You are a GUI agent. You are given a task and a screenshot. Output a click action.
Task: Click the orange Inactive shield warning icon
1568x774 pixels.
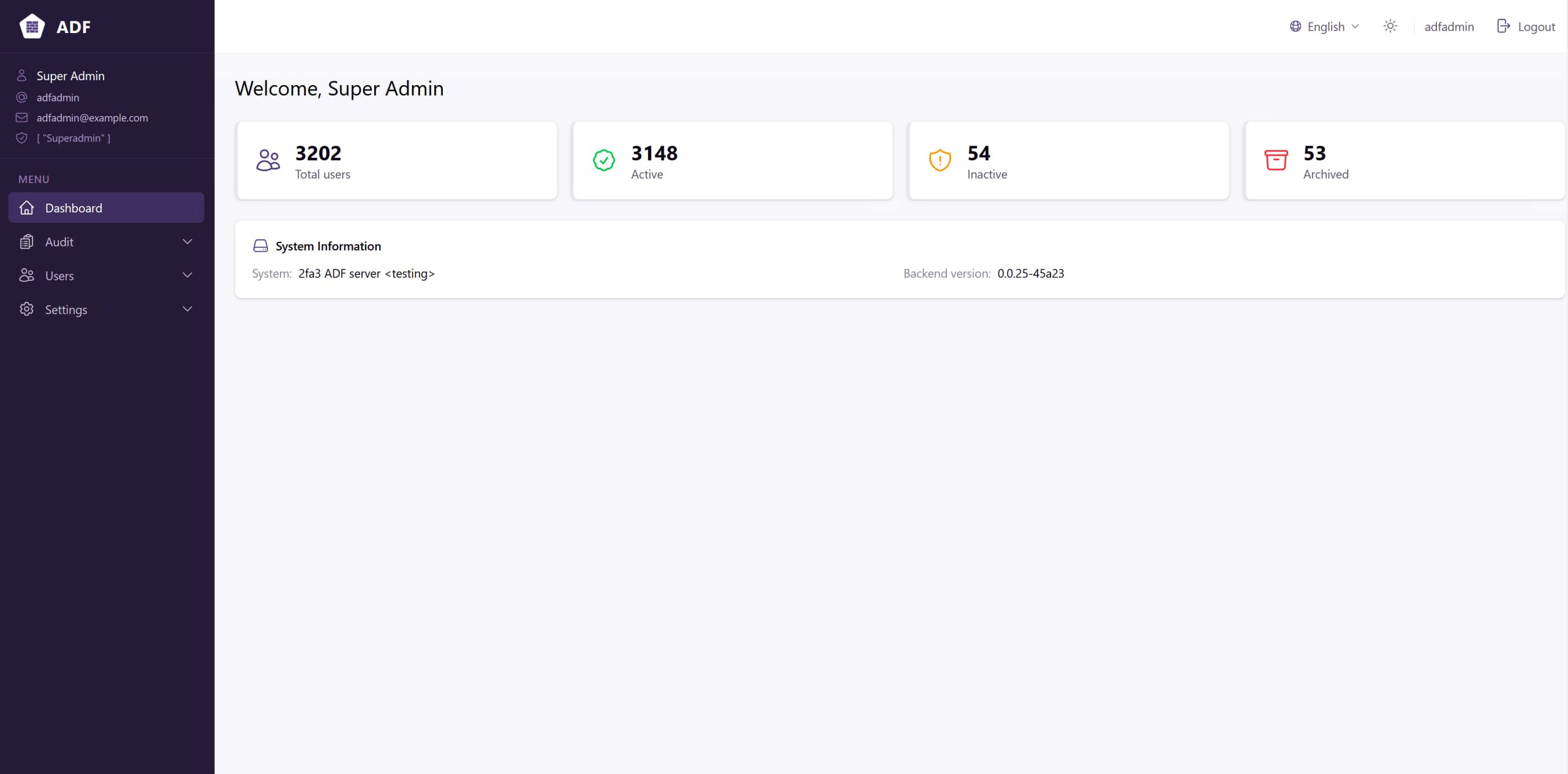pyautogui.click(x=940, y=160)
